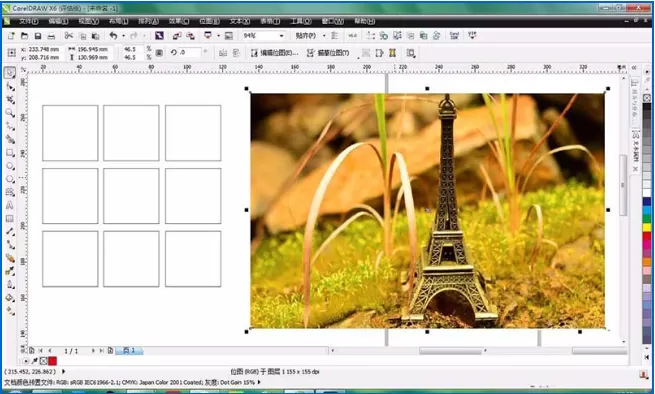Select the Zoom tool magnifier

(x=10, y=113)
